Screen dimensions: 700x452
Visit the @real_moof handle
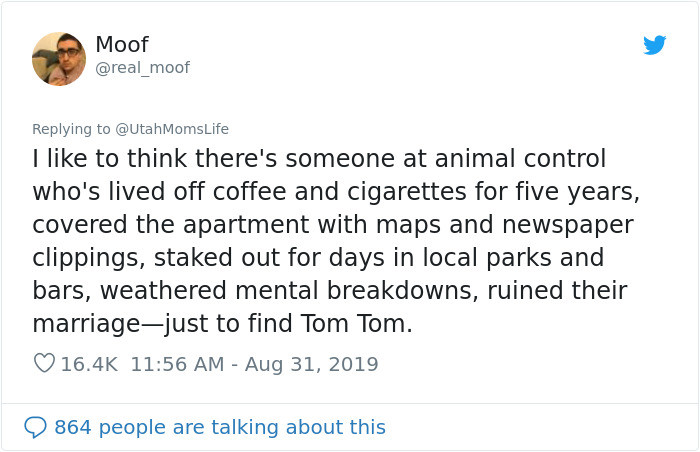(142, 68)
